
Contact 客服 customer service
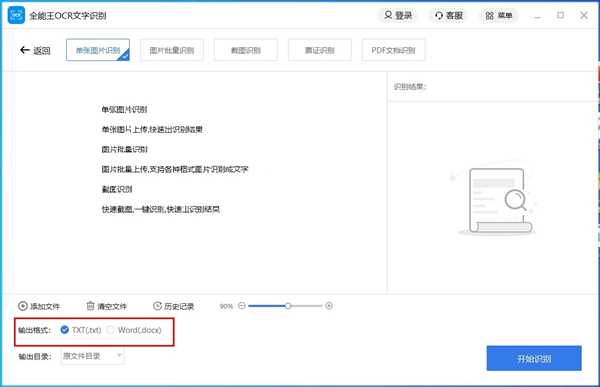point(448,15)
